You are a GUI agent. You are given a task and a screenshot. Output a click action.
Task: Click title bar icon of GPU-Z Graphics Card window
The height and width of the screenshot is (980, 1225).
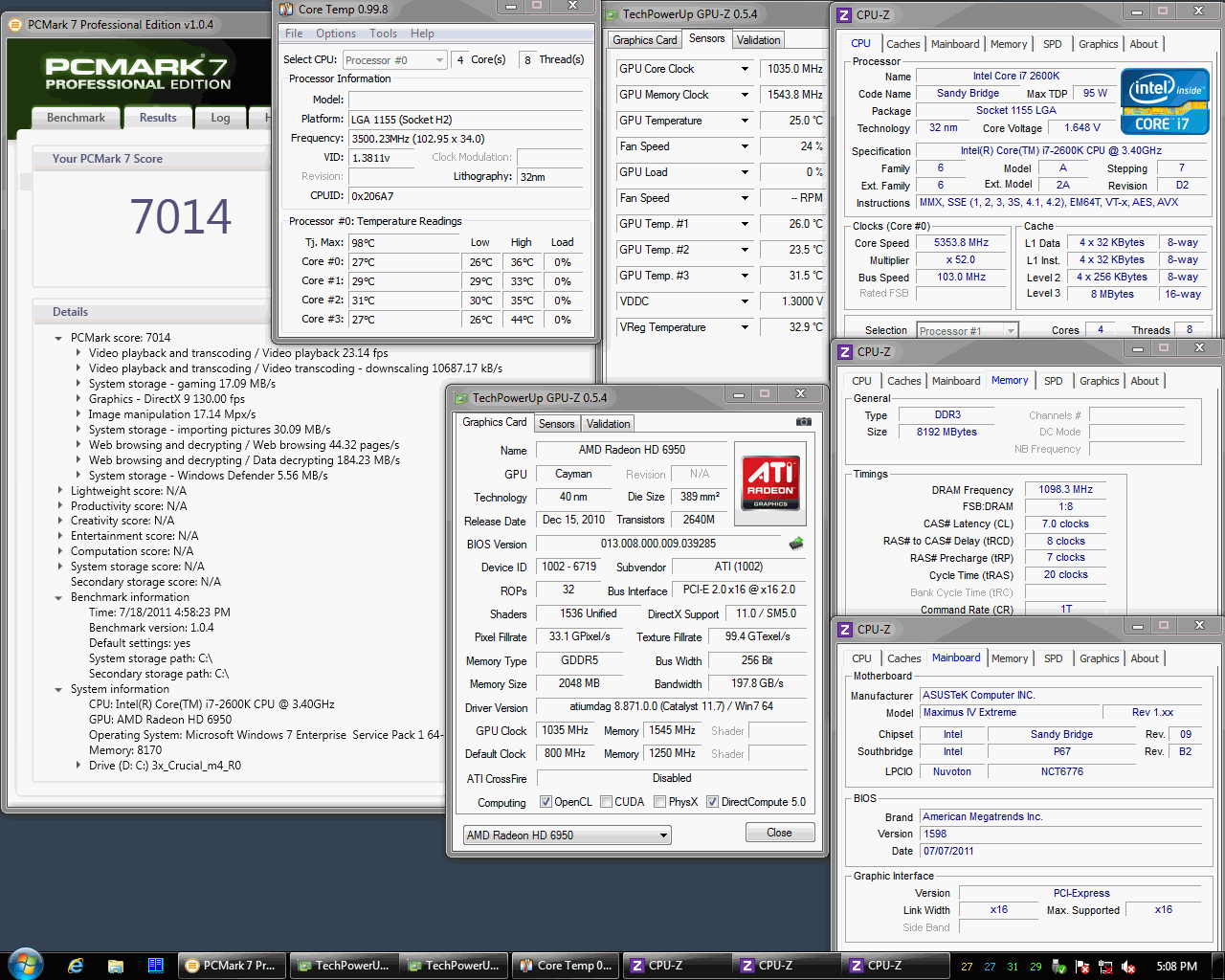pos(461,397)
